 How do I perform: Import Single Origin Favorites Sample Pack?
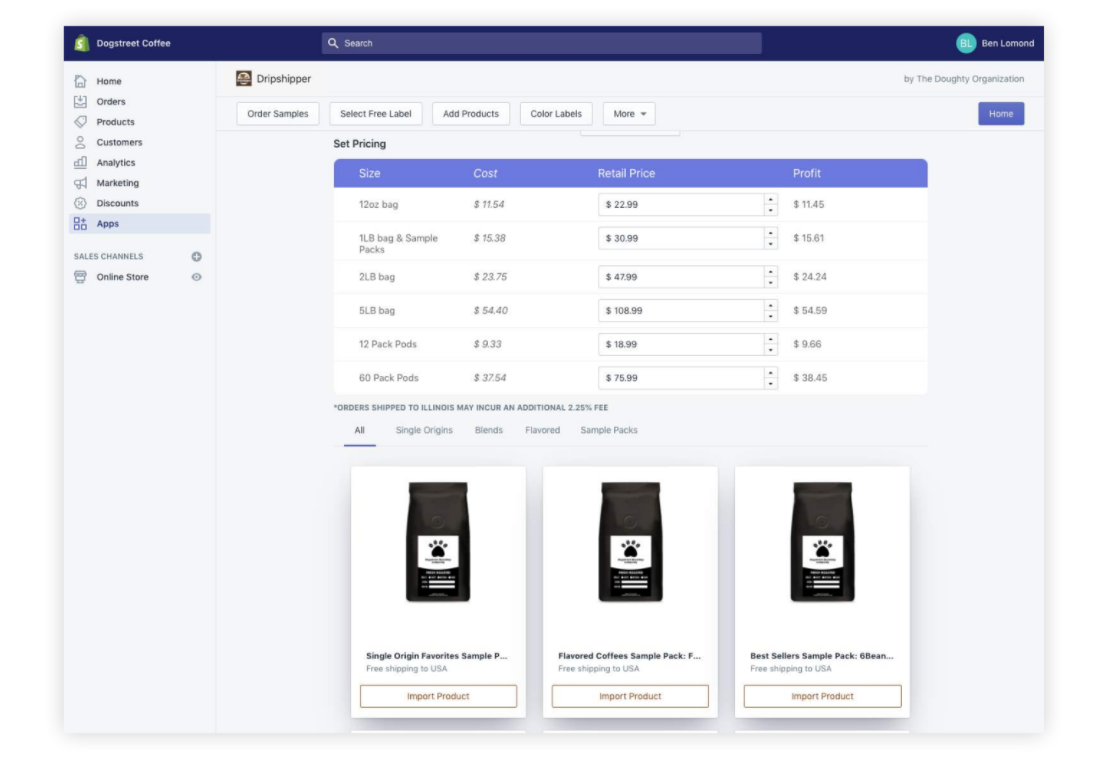point(438,697)
